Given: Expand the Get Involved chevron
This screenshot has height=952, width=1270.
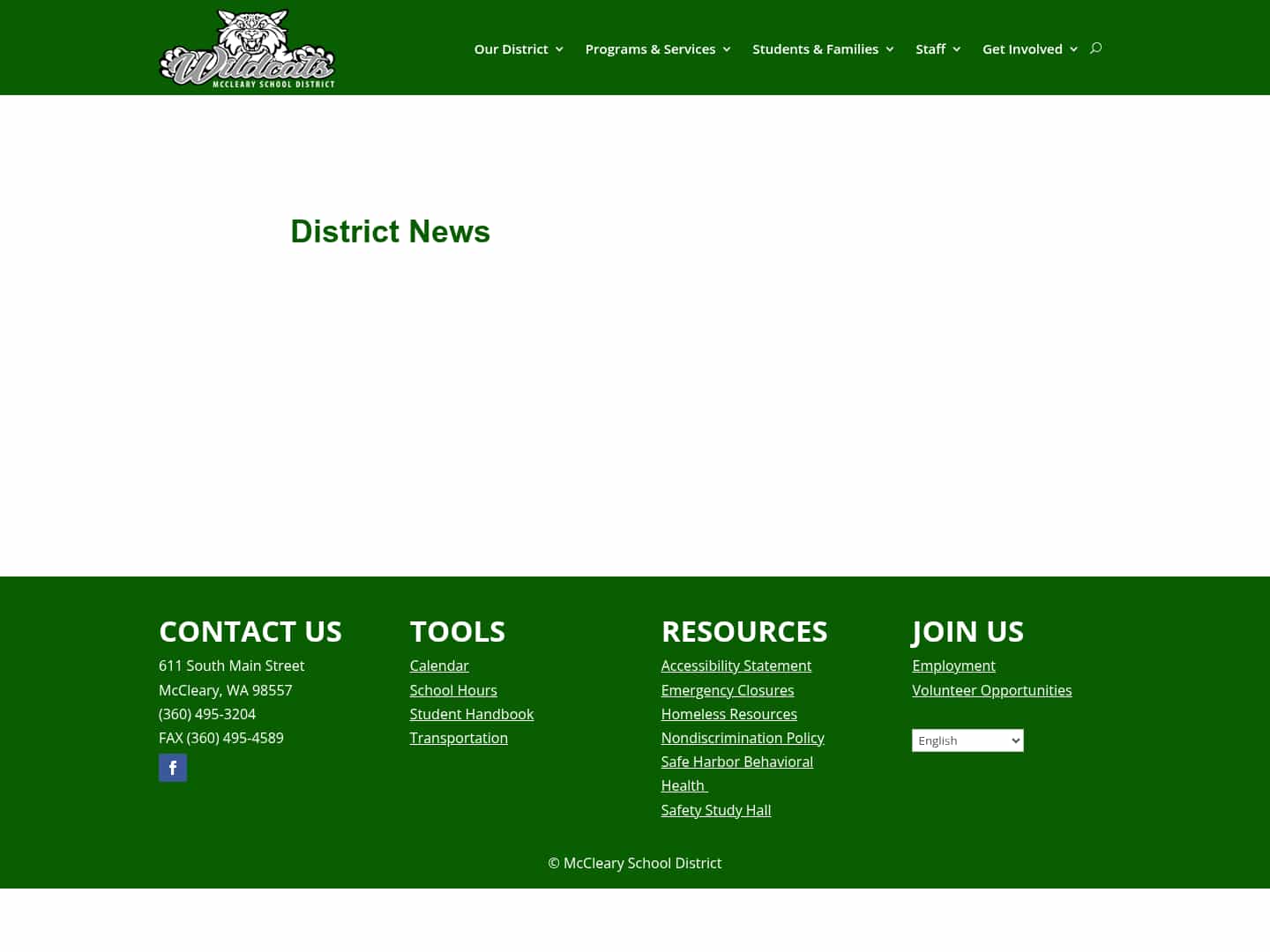Looking at the screenshot, I should coord(1073,49).
